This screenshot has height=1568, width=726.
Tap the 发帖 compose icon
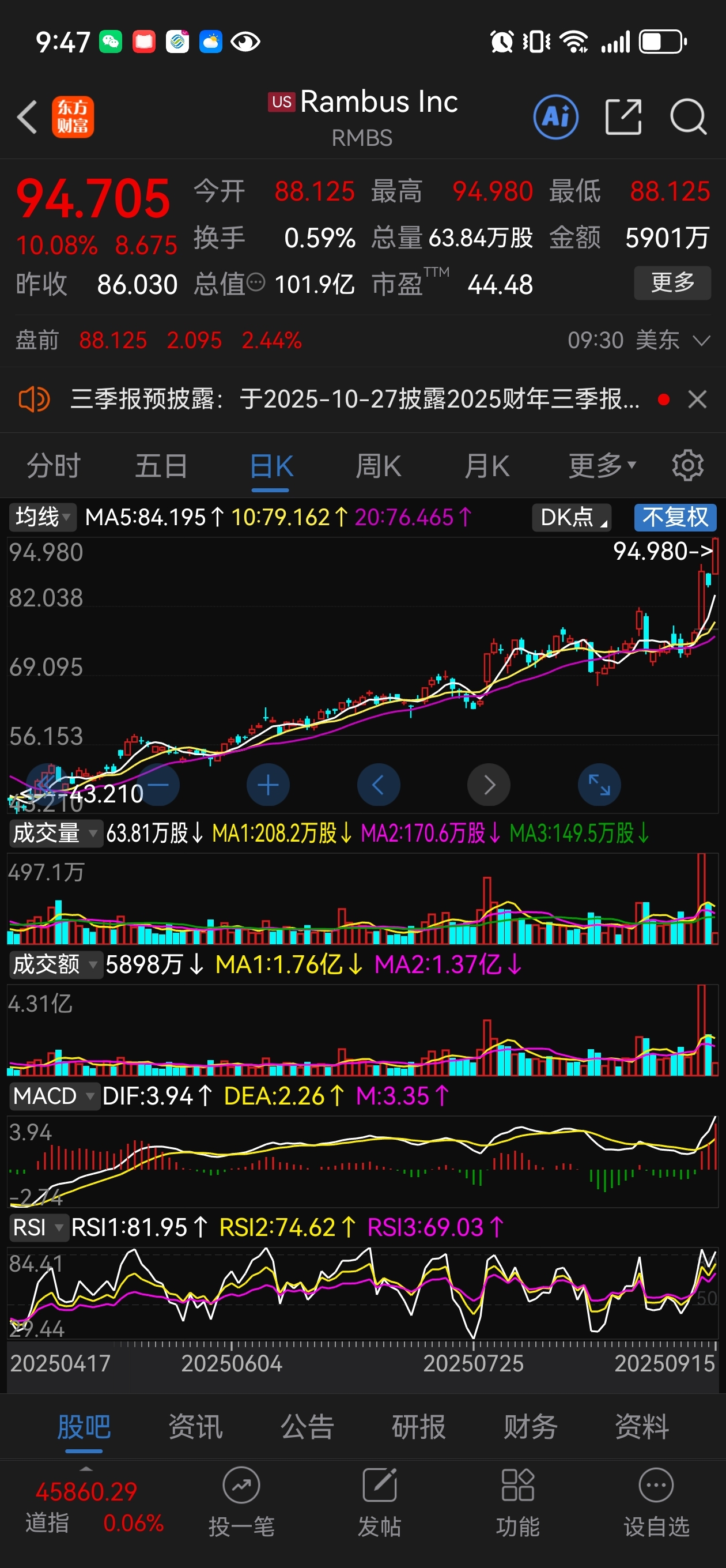[x=380, y=1486]
